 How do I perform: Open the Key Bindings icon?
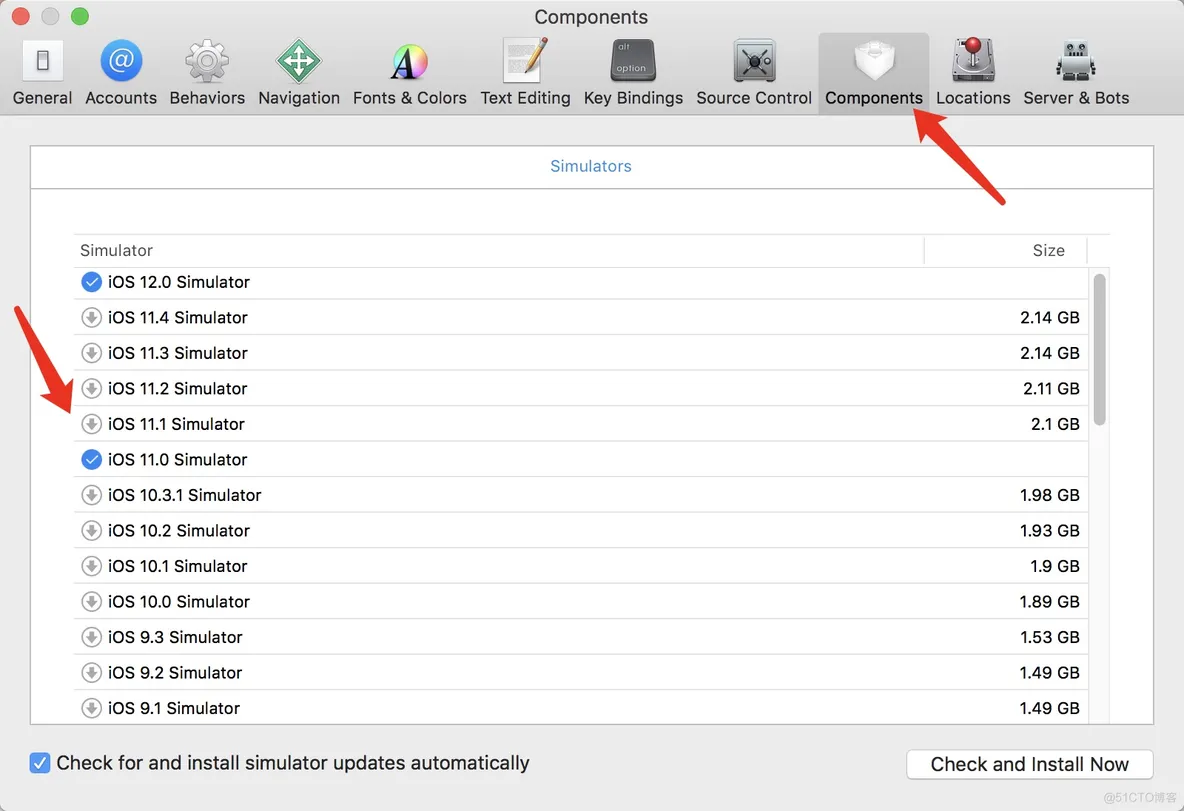[x=633, y=60]
